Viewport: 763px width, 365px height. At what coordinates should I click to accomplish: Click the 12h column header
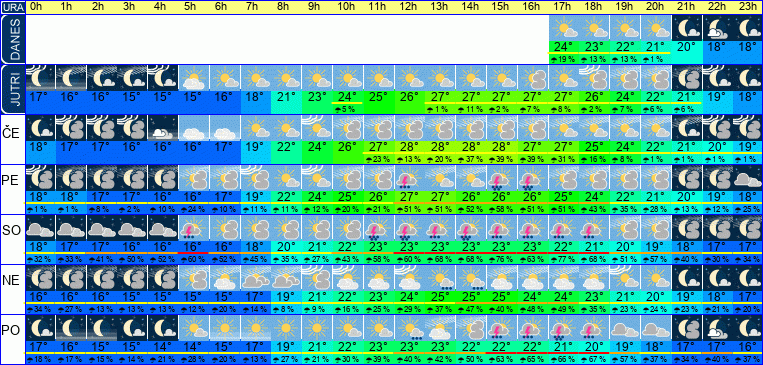[x=409, y=7]
